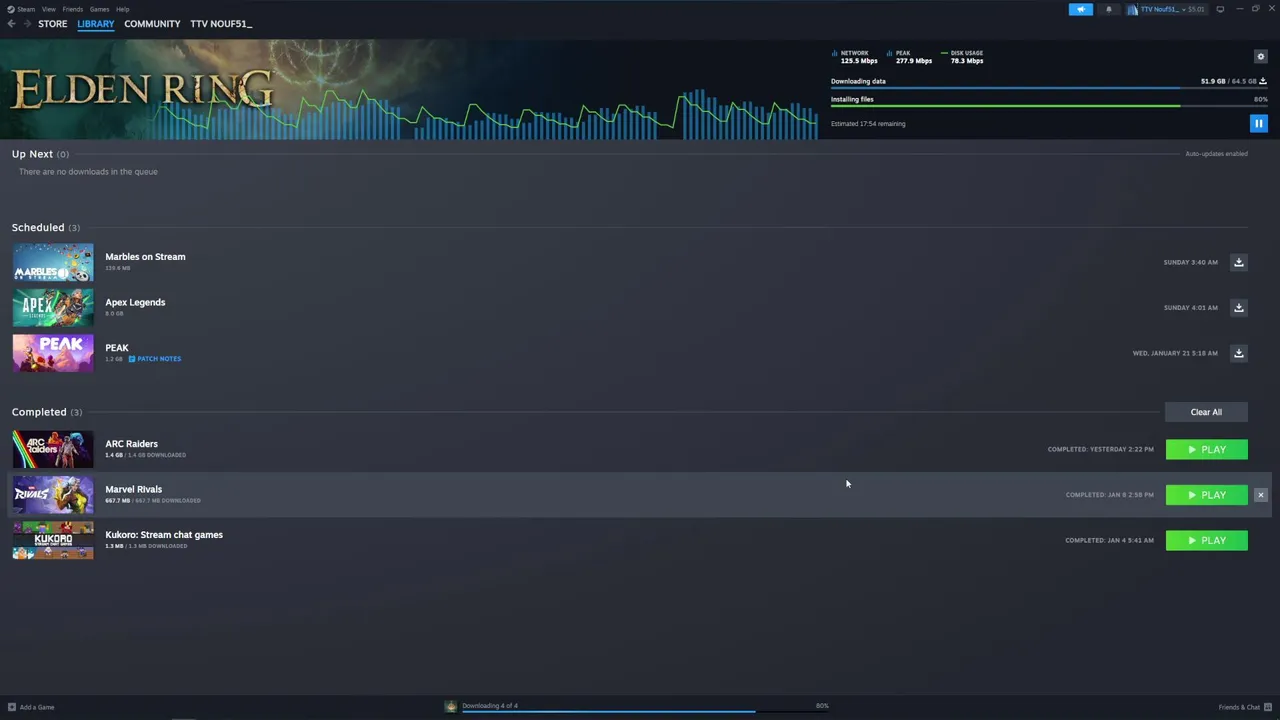Play Kukoro: Stream chat games
This screenshot has height=720, width=1280.
point(1206,541)
